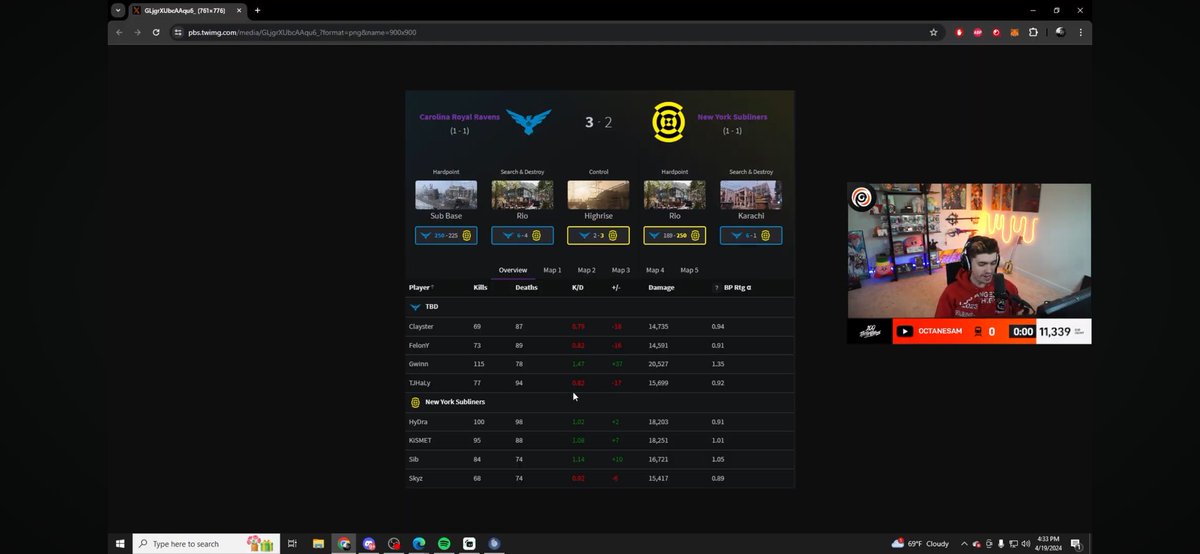Open Google Chrome from the taskbar
Image resolution: width=1200 pixels, height=554 pixels.
(344, 543)
